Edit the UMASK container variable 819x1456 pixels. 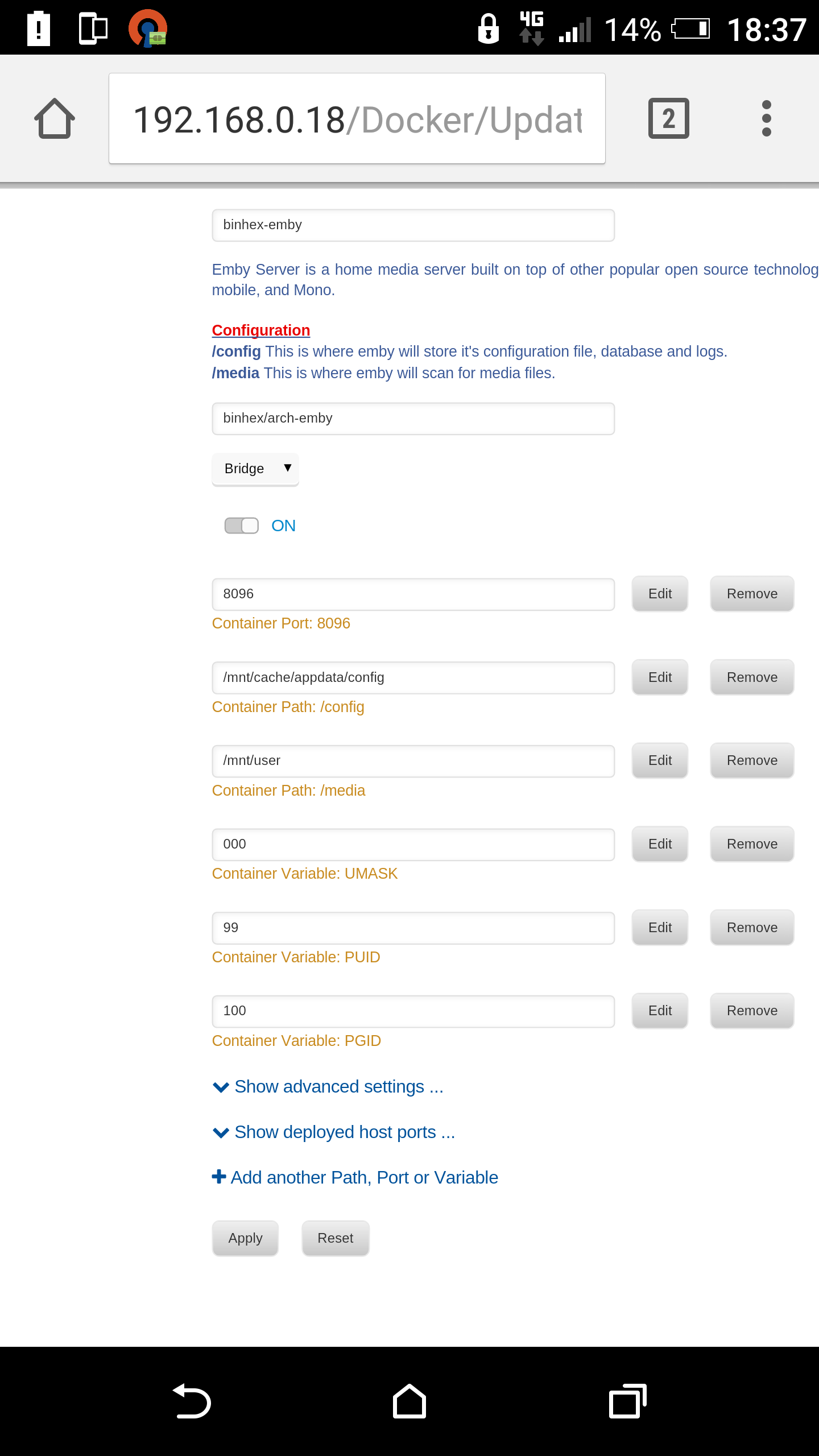pyautogui.click(x=660, y=844)
